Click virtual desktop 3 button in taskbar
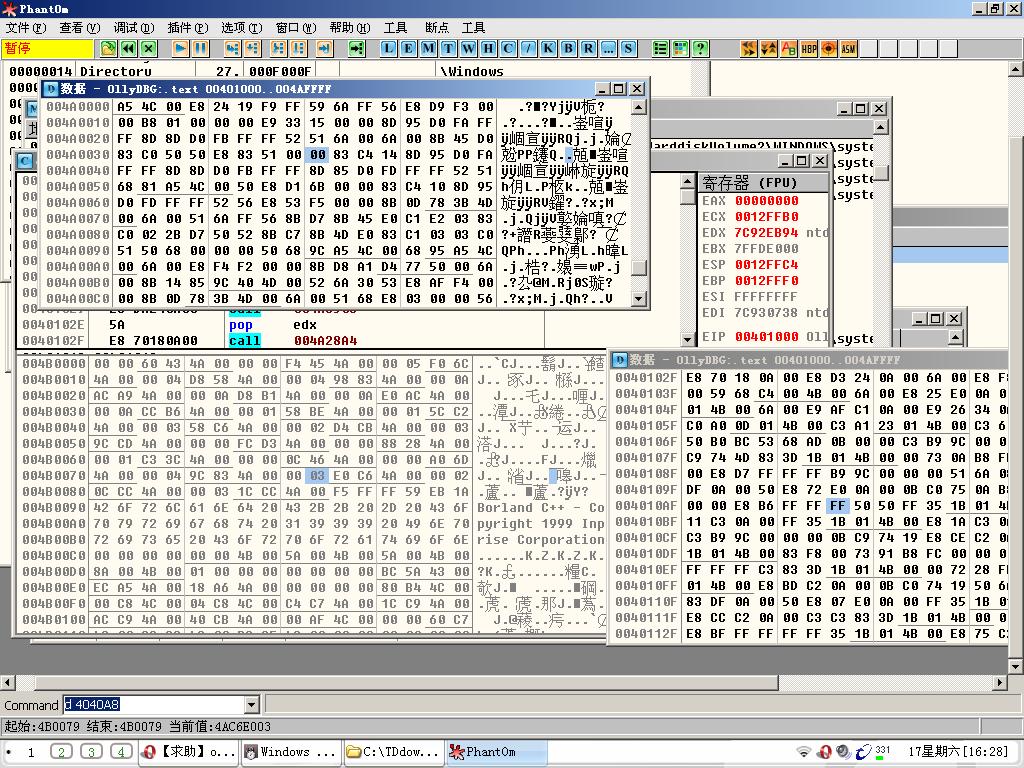The width and height of the screenshot is (1024, 768). (91, 752)
